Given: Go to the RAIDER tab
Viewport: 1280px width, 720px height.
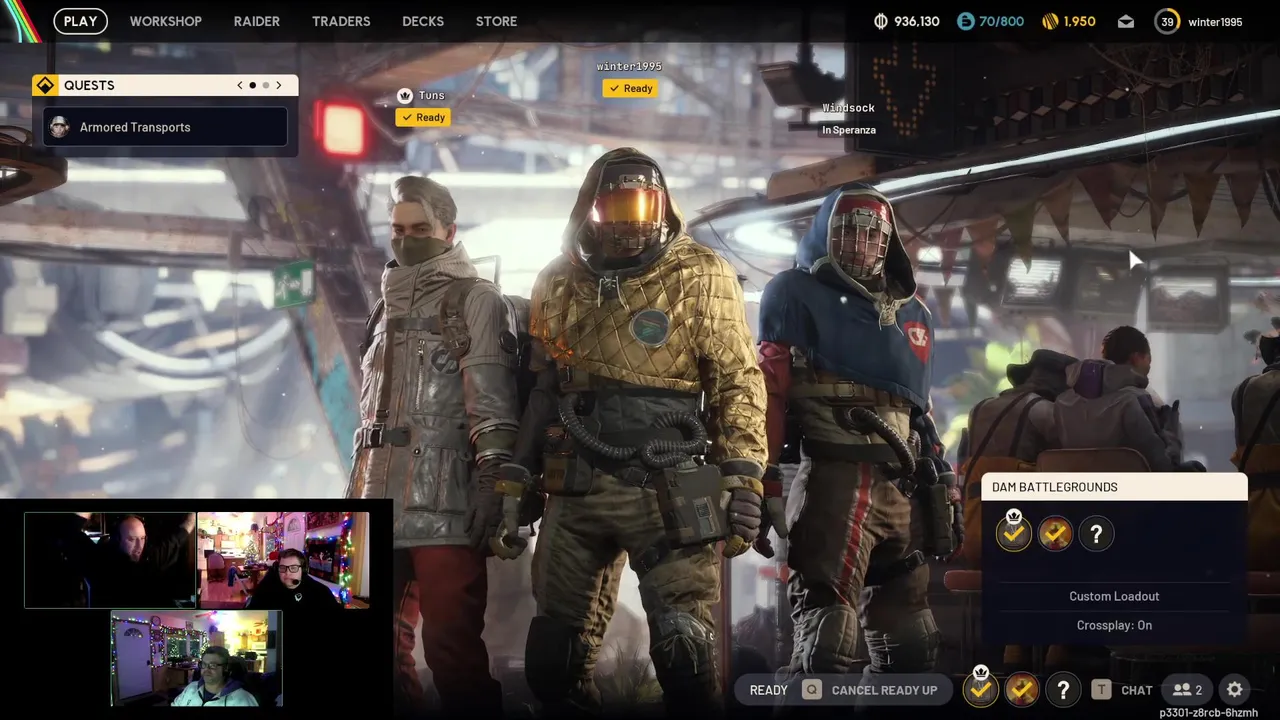Looking at the screenshot, I should click(x=256, y=21).
